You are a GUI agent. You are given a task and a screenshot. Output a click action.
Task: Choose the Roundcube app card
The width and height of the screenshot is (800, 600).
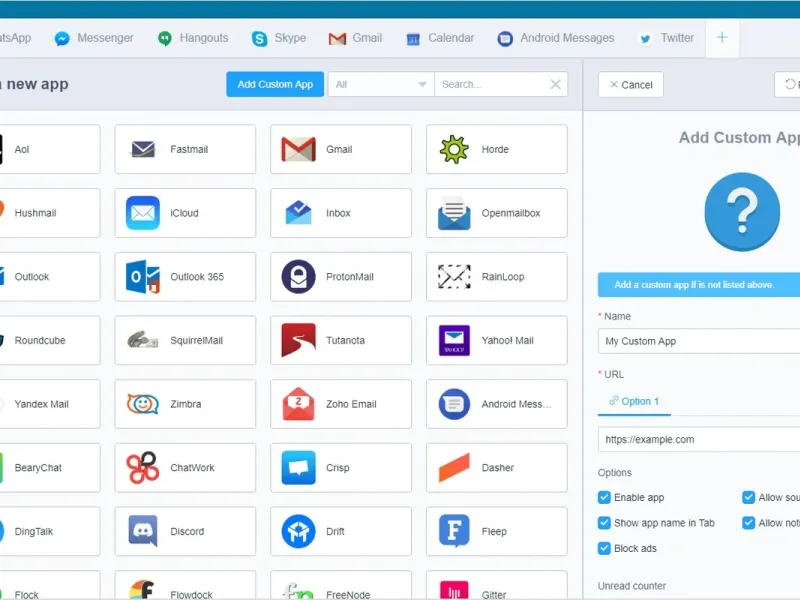[x=49, y=340]
